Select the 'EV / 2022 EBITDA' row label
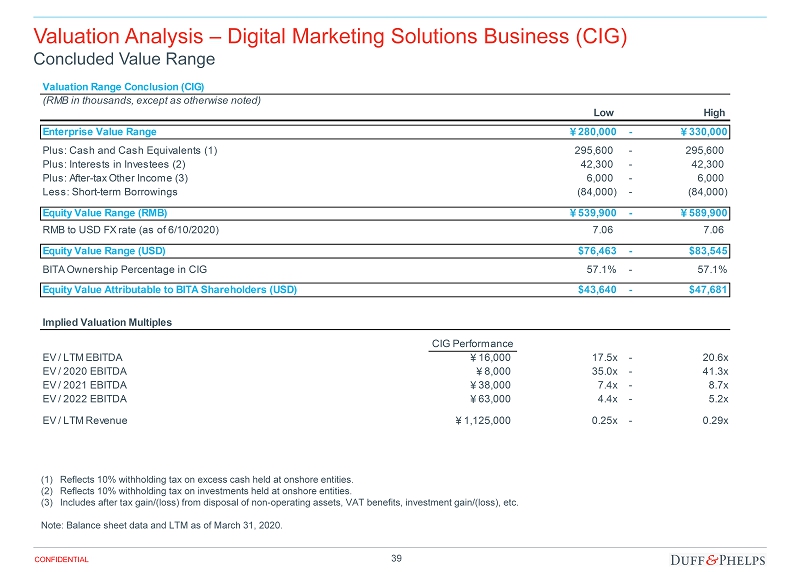Image resolution: width=800 pixels, height=572 pixels. [x=85, y=399]
